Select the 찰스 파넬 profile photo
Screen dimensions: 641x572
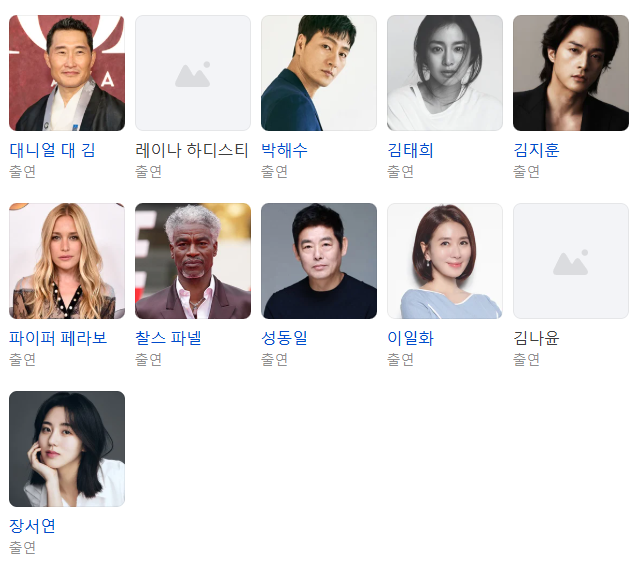(x=193, y=261)
